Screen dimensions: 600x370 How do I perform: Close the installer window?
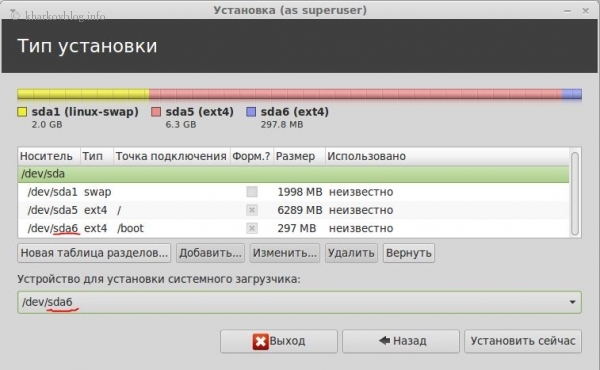[x=585, y=11]
